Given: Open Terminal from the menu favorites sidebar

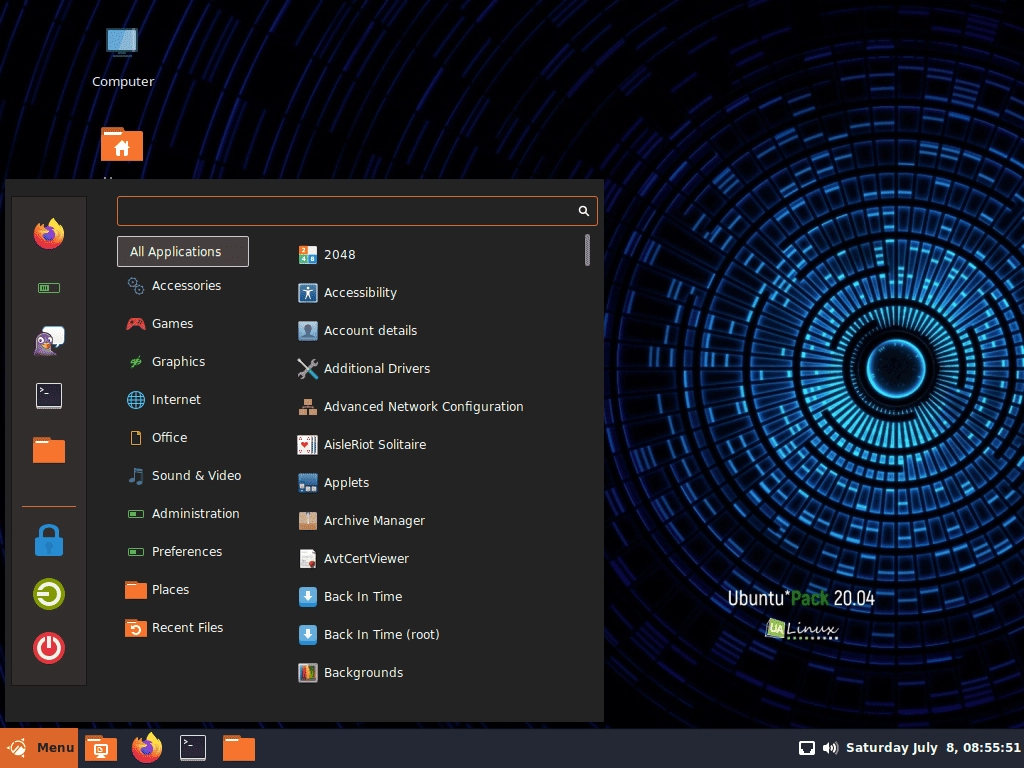Looking at the screenshot, I should point(49,396).
